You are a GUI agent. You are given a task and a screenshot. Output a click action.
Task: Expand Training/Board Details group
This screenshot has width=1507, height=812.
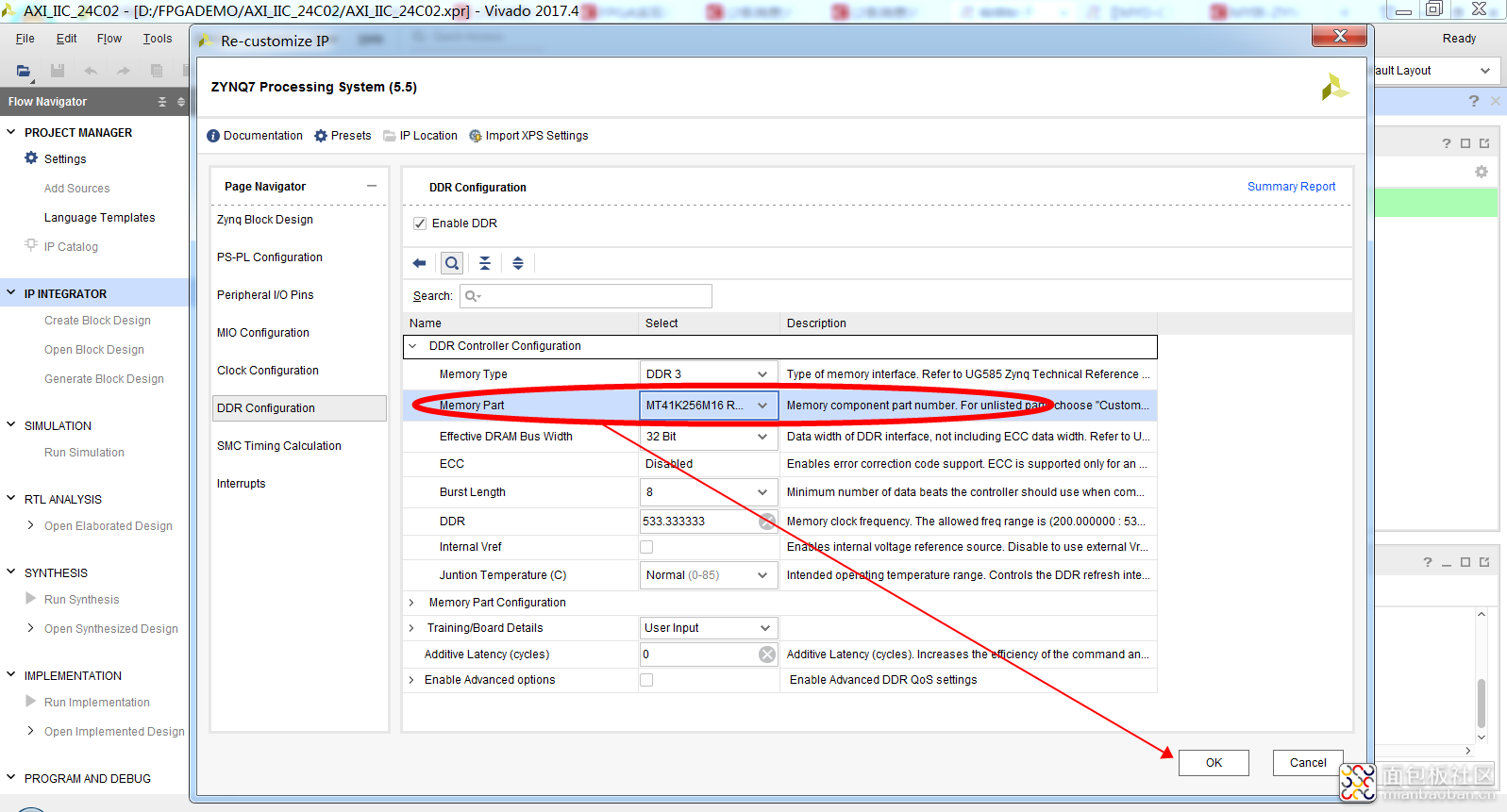click(x=411, y=628)
